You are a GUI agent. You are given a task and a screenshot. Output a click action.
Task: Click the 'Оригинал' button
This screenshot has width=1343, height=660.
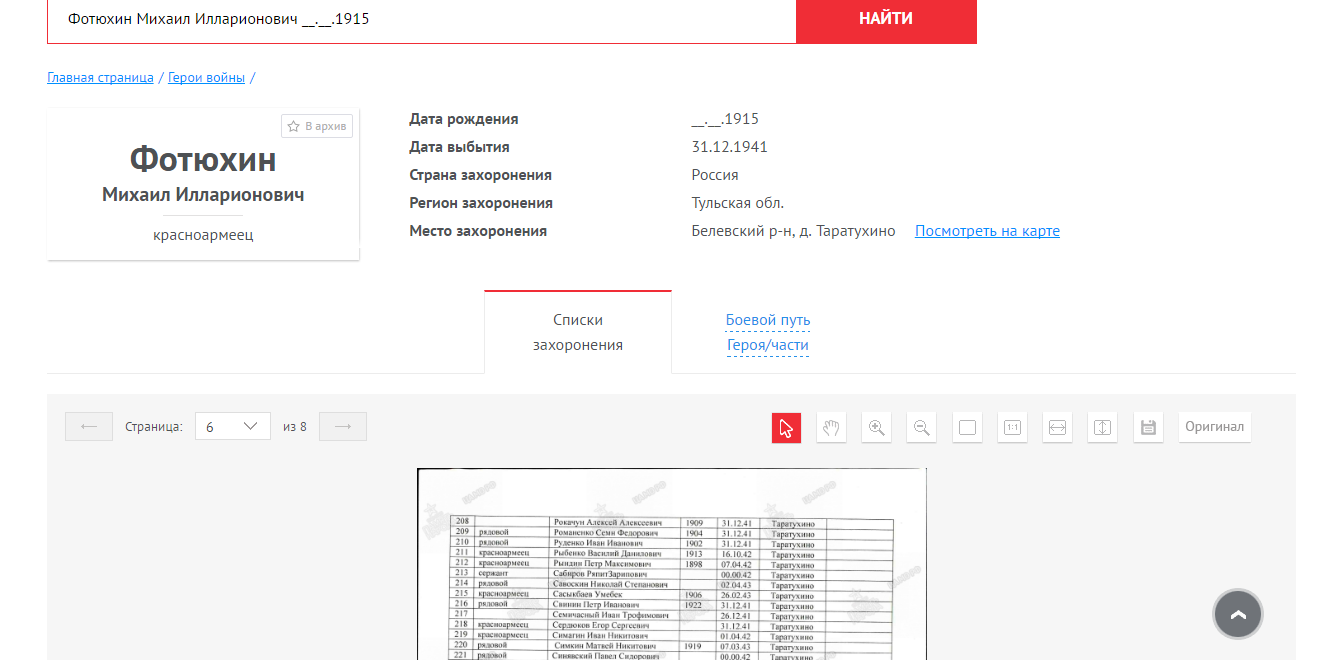pos(1214,427)
